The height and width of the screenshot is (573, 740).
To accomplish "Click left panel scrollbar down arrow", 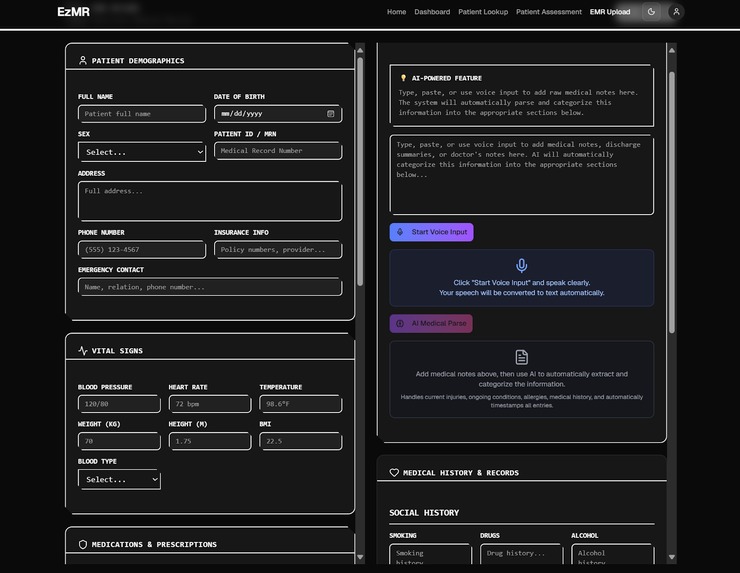I will 360,557.
